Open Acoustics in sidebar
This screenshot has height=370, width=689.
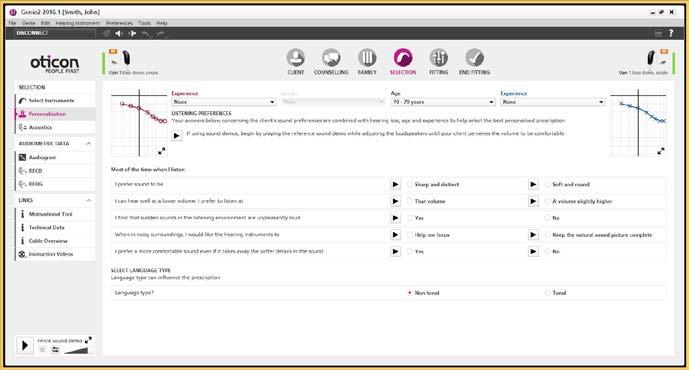pyautogui.click(x=55, y=127)
